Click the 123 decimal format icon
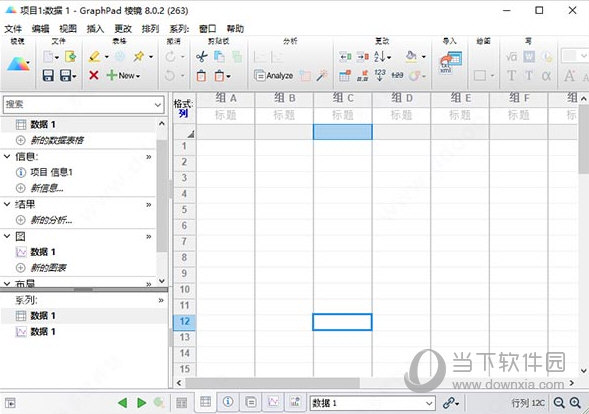 380,75
